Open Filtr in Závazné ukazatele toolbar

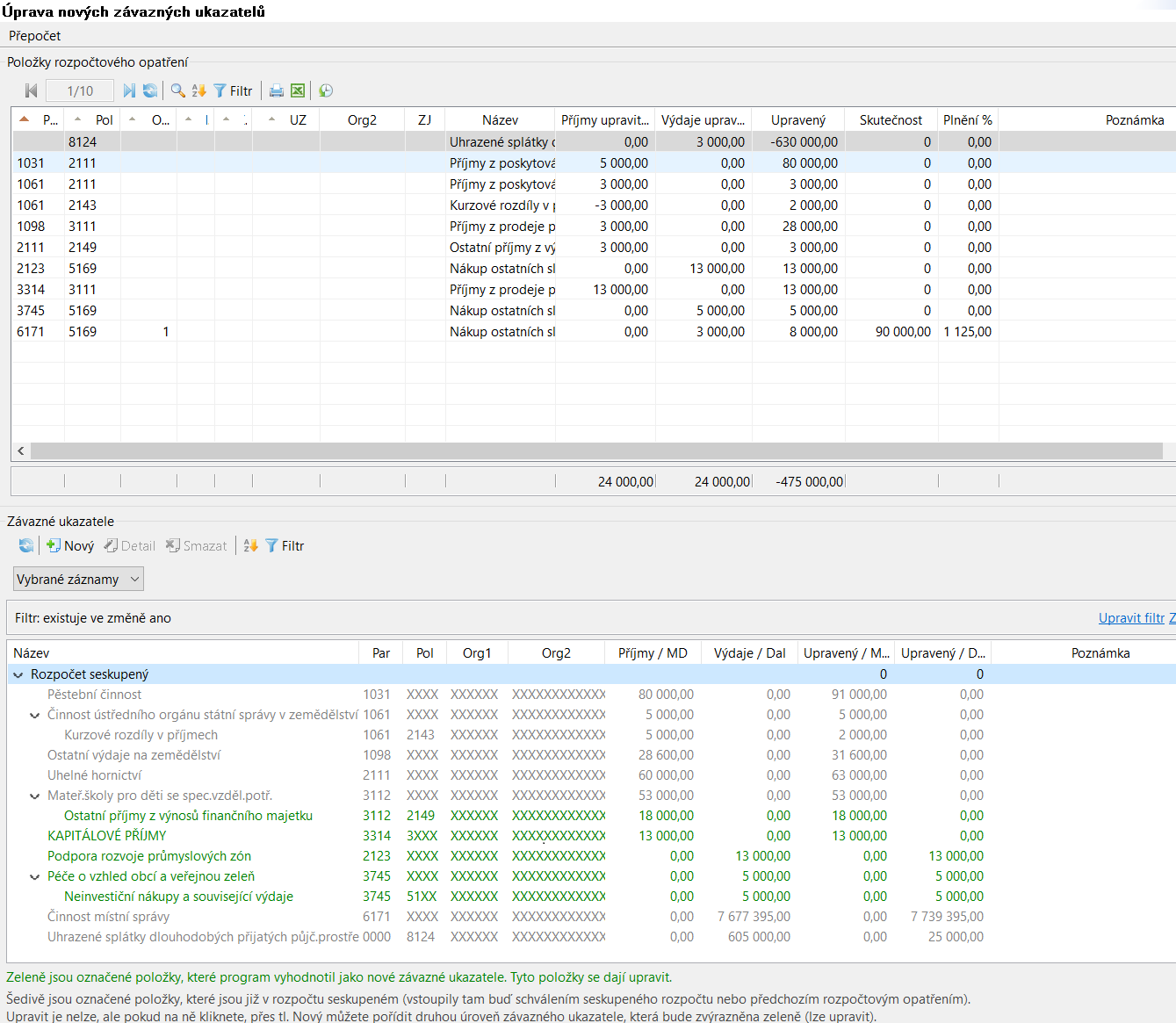tap(285, 545)
